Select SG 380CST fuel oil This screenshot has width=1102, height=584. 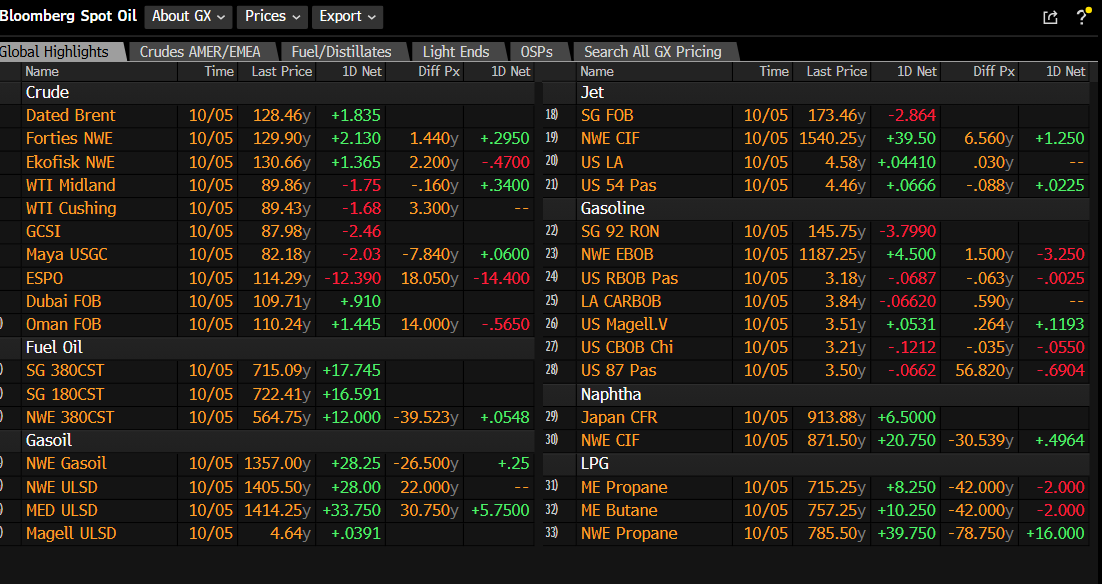[x=267, y=371]
